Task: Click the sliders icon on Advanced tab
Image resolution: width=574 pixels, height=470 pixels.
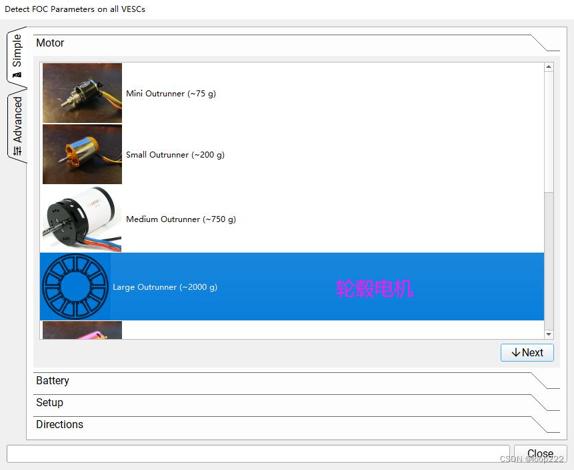Action: (18, 150)
